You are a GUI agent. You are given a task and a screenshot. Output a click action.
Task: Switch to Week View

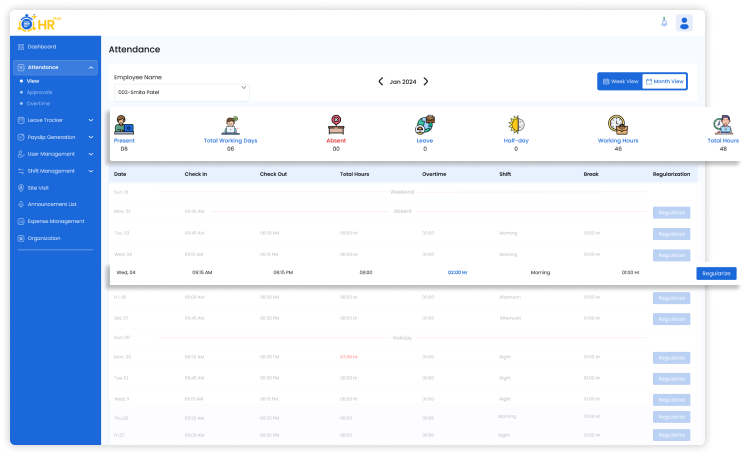[620, 81]
